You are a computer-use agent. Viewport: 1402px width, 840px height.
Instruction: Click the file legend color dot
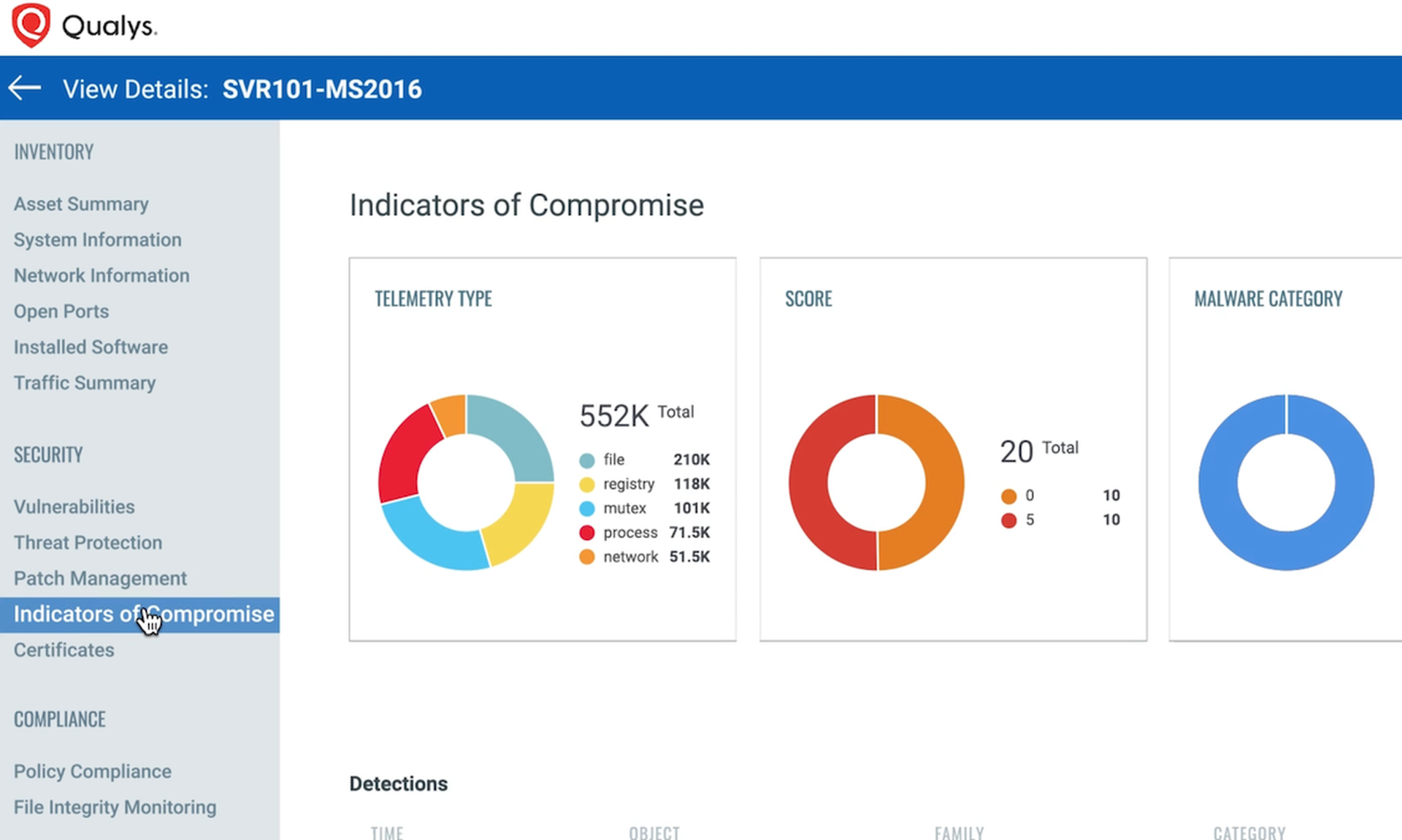tap(587, 460)
